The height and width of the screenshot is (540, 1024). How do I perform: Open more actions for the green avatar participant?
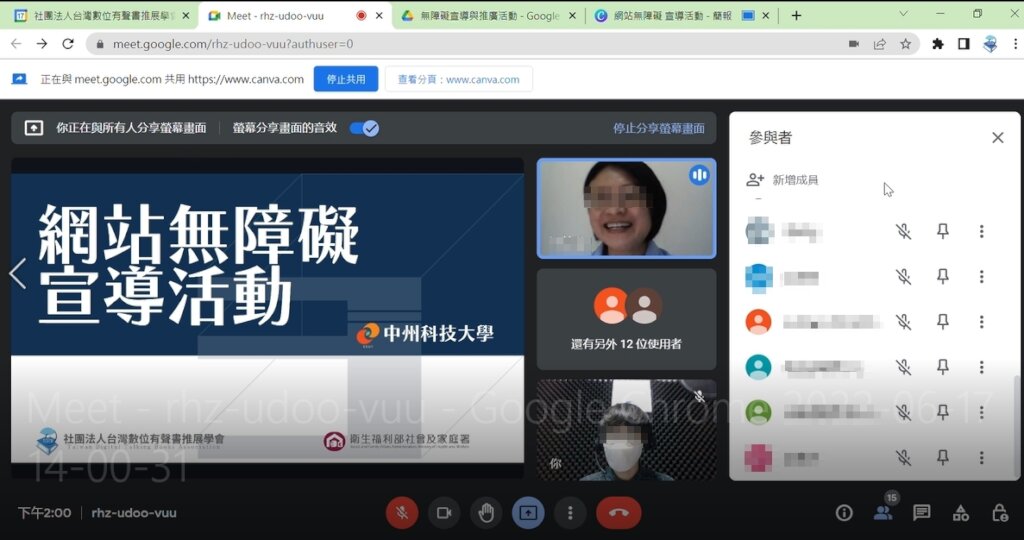coord(981,412)
